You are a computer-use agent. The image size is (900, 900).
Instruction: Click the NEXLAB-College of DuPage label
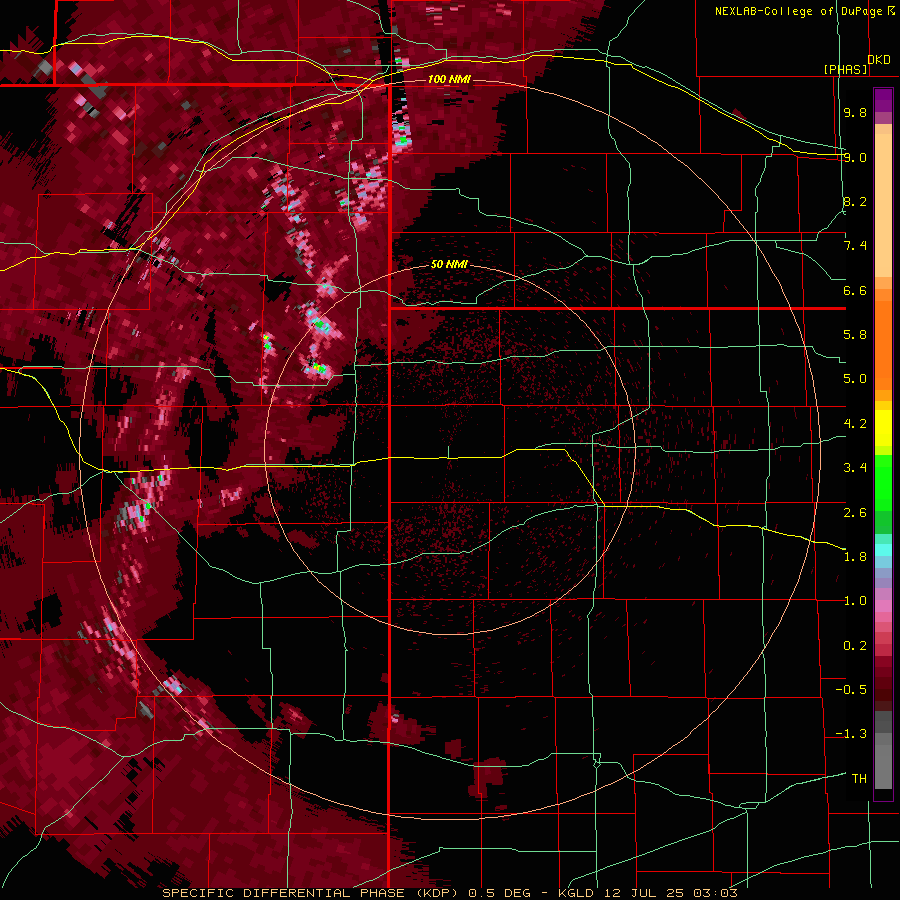(798, 11)
